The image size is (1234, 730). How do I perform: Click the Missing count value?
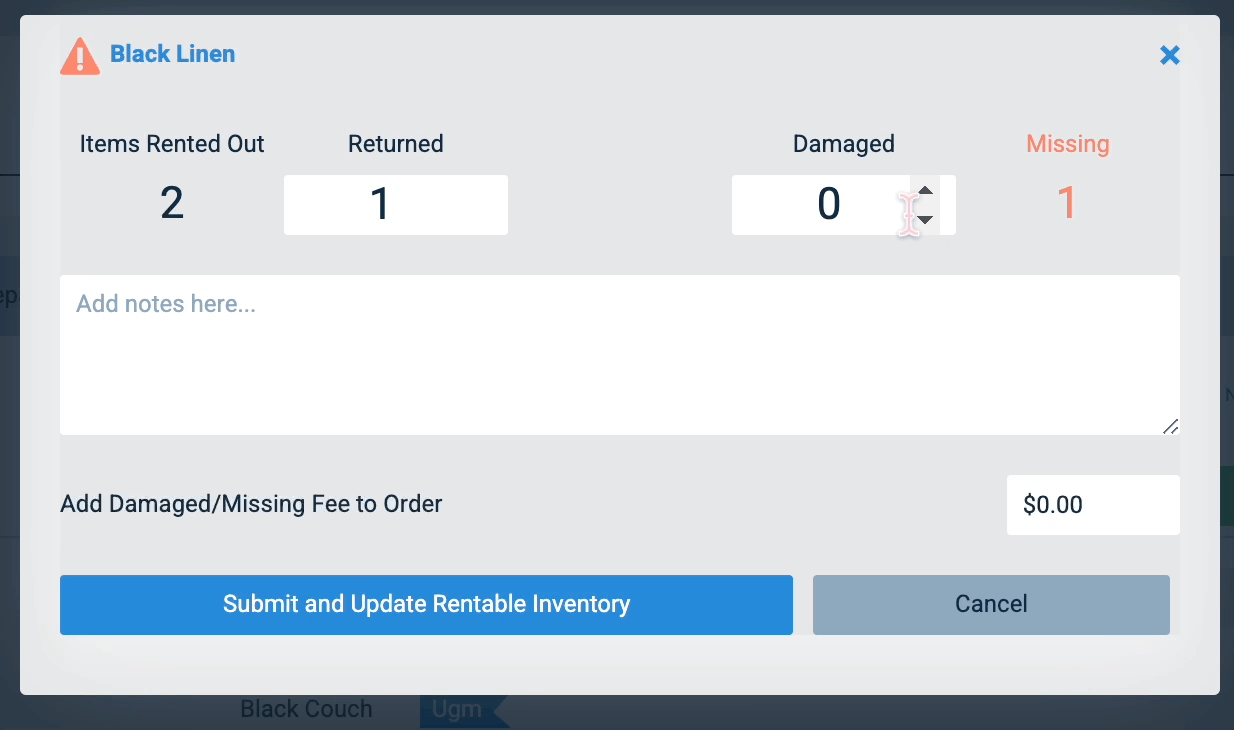[1067, 204]
